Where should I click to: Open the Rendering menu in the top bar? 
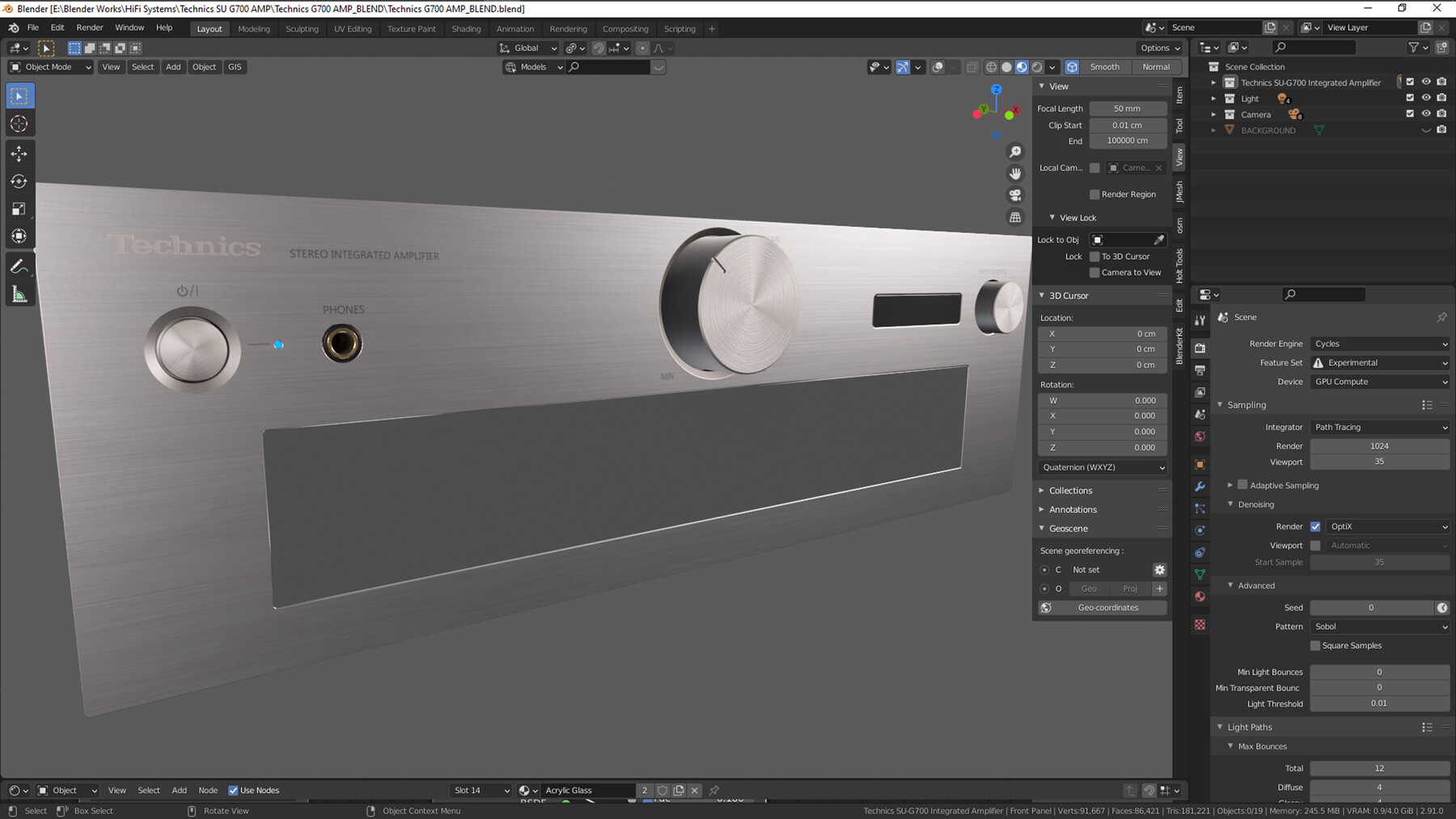(x=569, y=28)
